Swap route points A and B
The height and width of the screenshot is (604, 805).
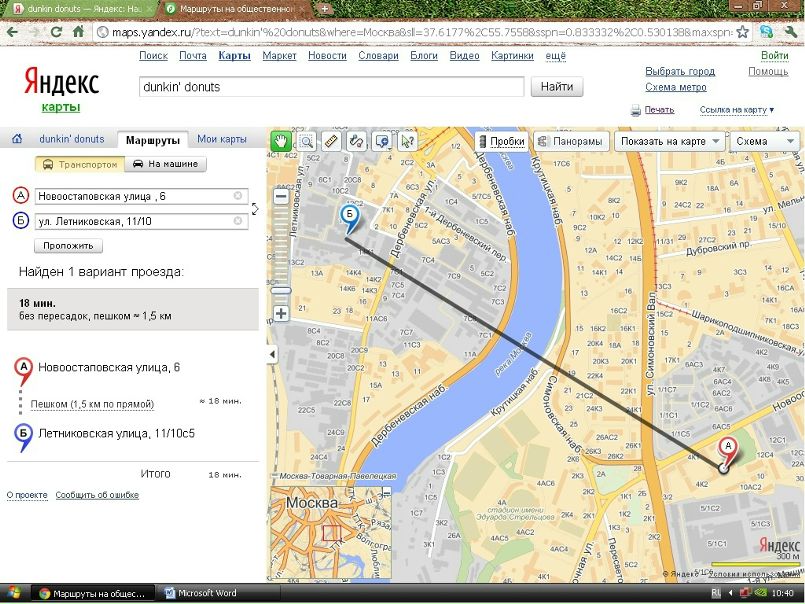coord(255,209)
